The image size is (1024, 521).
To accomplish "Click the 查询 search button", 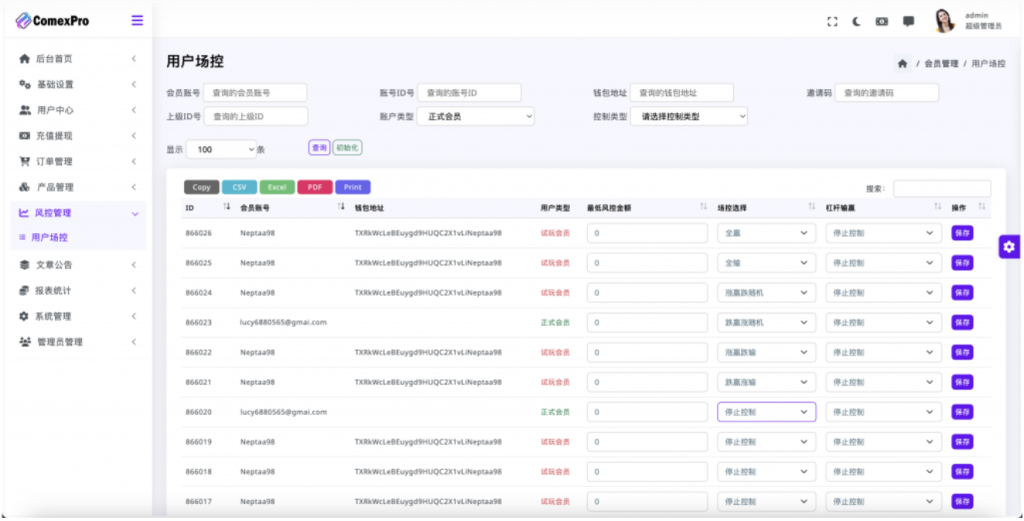I will click(x=319, y=148).
